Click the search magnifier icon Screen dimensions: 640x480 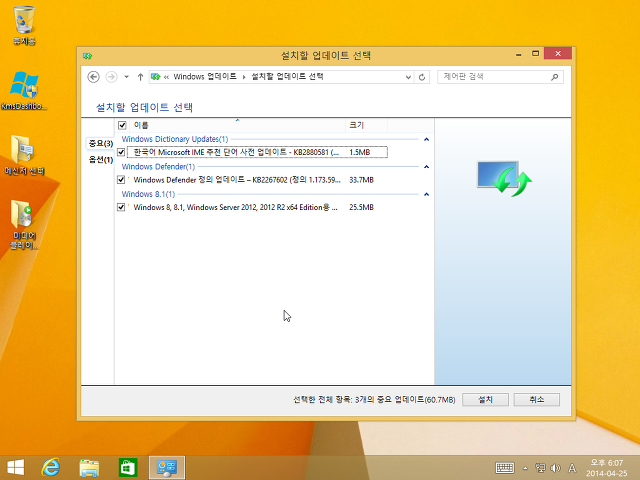tap(554, 77)
